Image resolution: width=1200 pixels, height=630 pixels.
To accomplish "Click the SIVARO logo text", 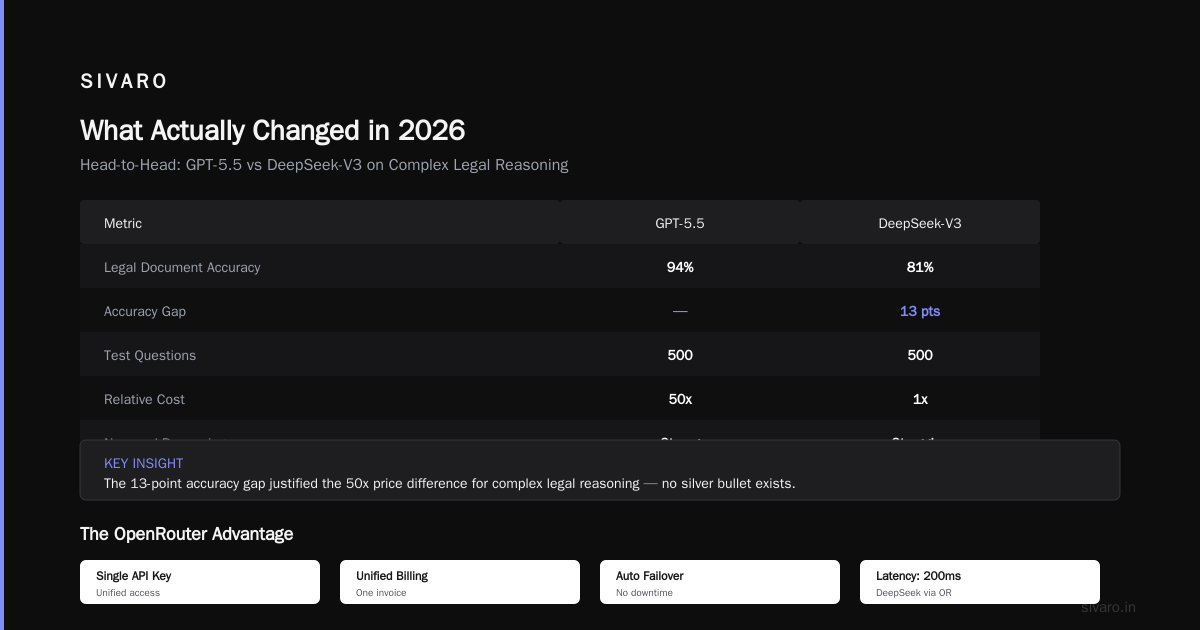I will (x=124, y=82).
